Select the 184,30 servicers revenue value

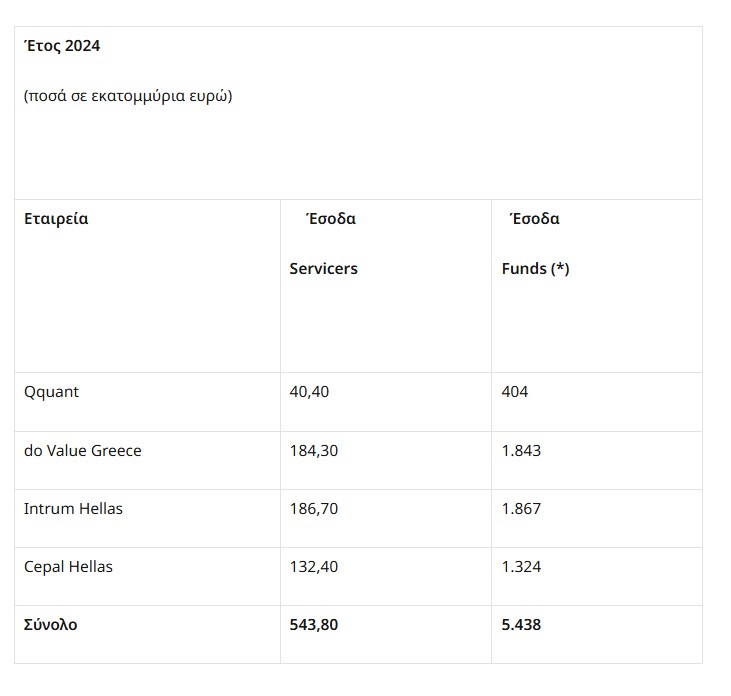314,450
